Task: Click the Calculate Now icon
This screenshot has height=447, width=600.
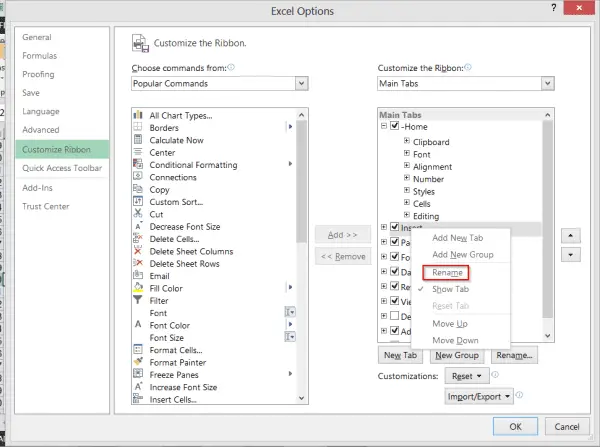Action: [138, 139]
